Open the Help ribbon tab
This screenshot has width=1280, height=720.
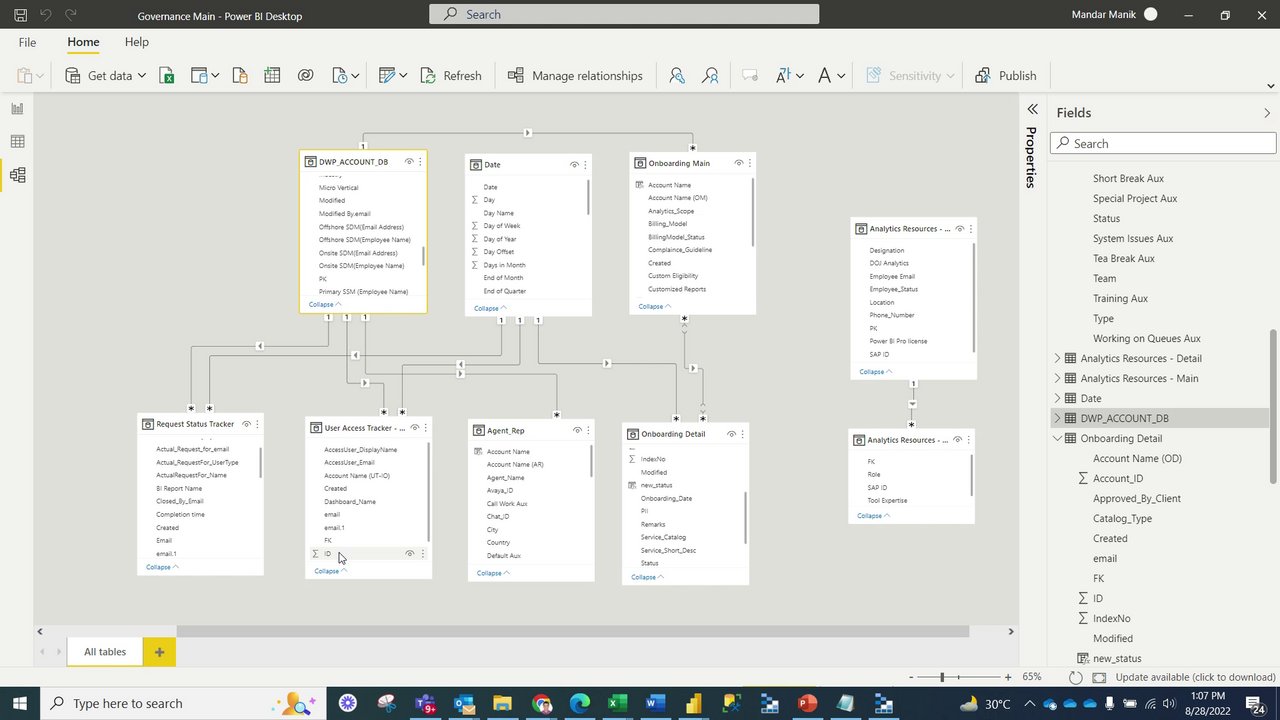coord(137,42)
